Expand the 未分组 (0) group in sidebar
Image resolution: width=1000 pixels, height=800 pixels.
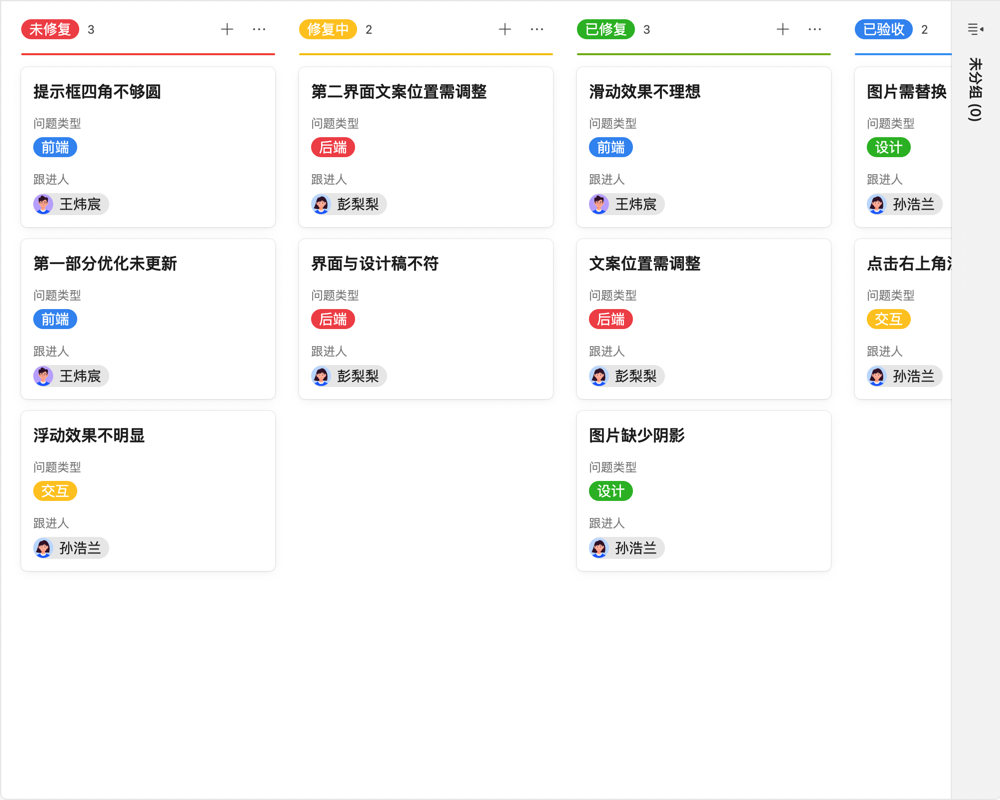click(975, 90)
